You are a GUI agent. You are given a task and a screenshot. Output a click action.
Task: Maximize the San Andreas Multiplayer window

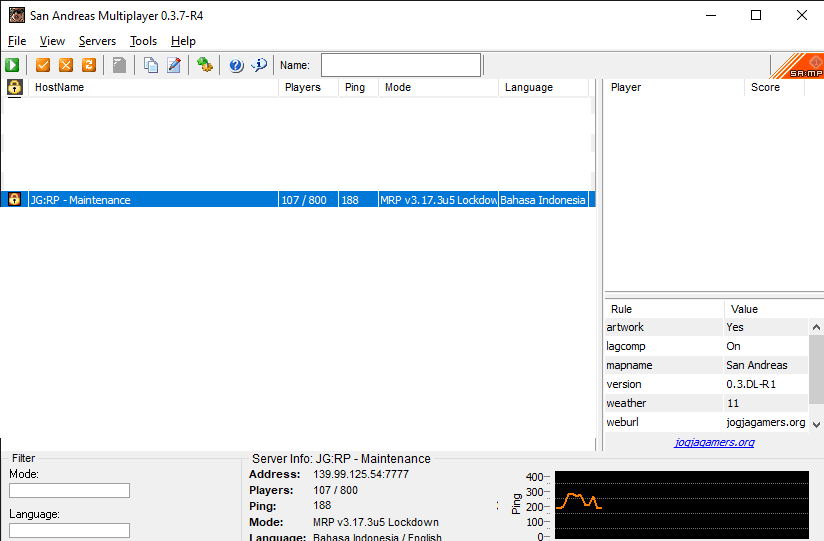coord(756,15)
